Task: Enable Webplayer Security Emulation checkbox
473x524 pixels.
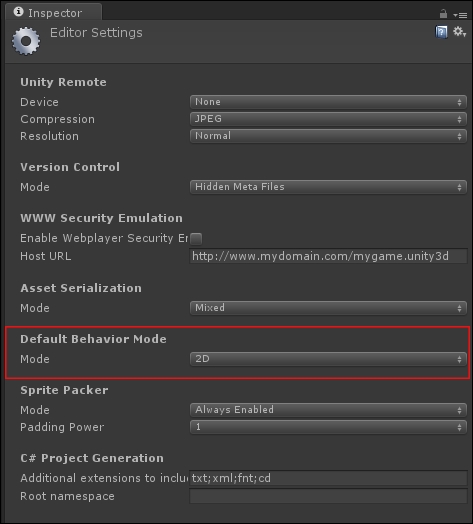Action: [196, 239]
